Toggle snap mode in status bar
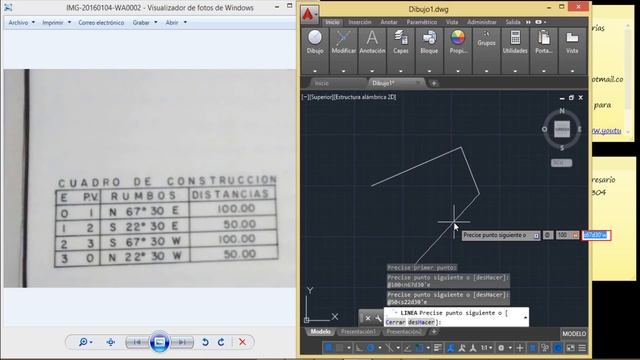The image size is (640, 360). pyautogui.click(x=340, y=348)
